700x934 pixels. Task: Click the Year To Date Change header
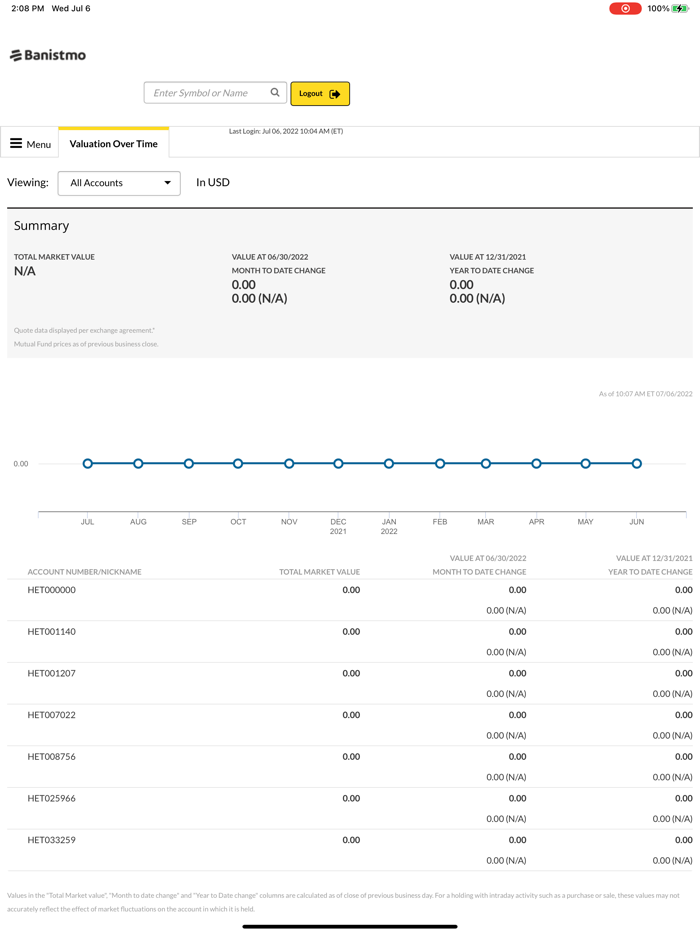click(x=650, y=572)
